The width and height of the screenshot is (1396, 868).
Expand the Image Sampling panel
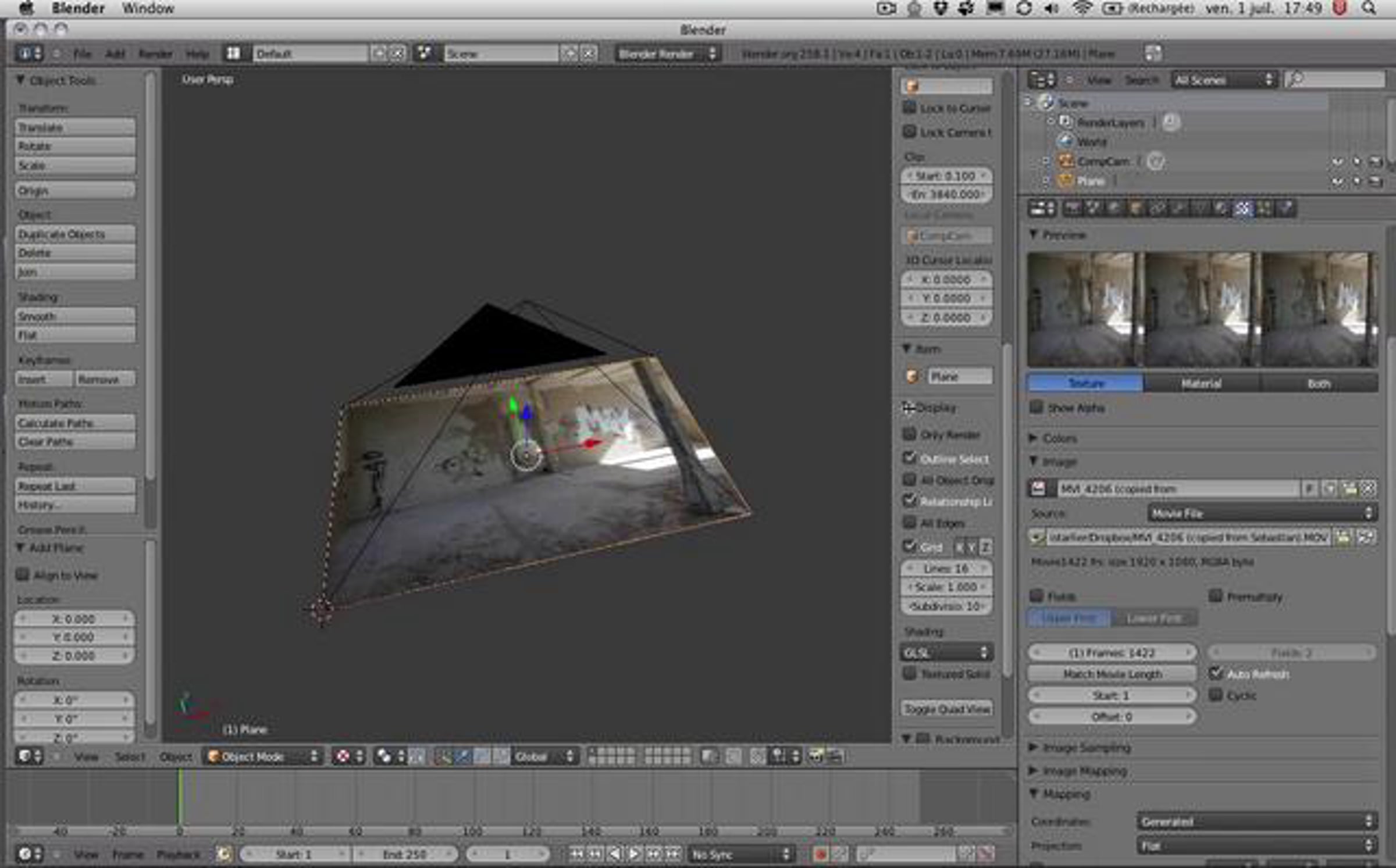[1085, 747]
